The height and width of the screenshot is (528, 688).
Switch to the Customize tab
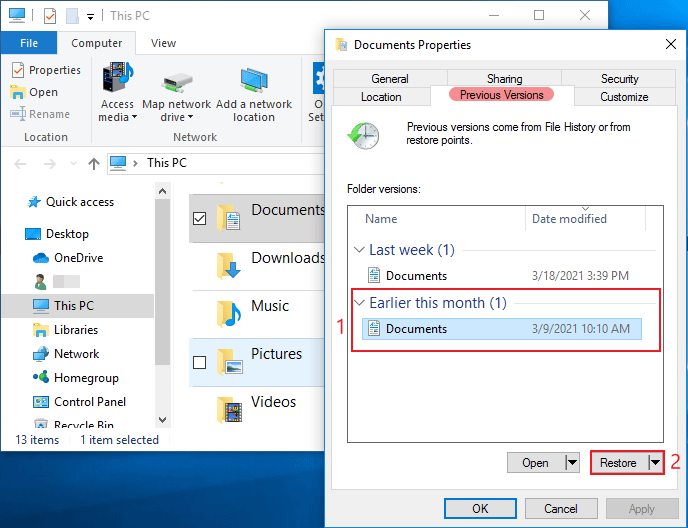624,97
